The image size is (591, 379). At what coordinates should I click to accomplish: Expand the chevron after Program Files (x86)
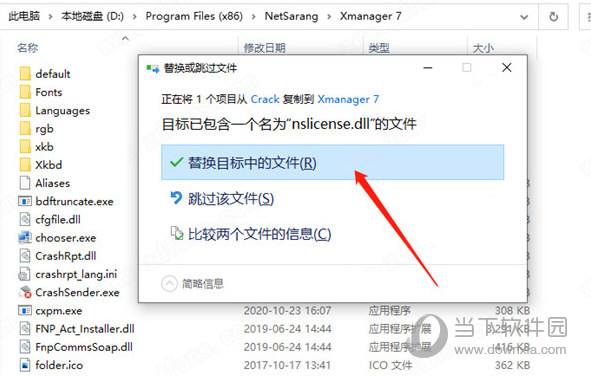tap(253, 17)
